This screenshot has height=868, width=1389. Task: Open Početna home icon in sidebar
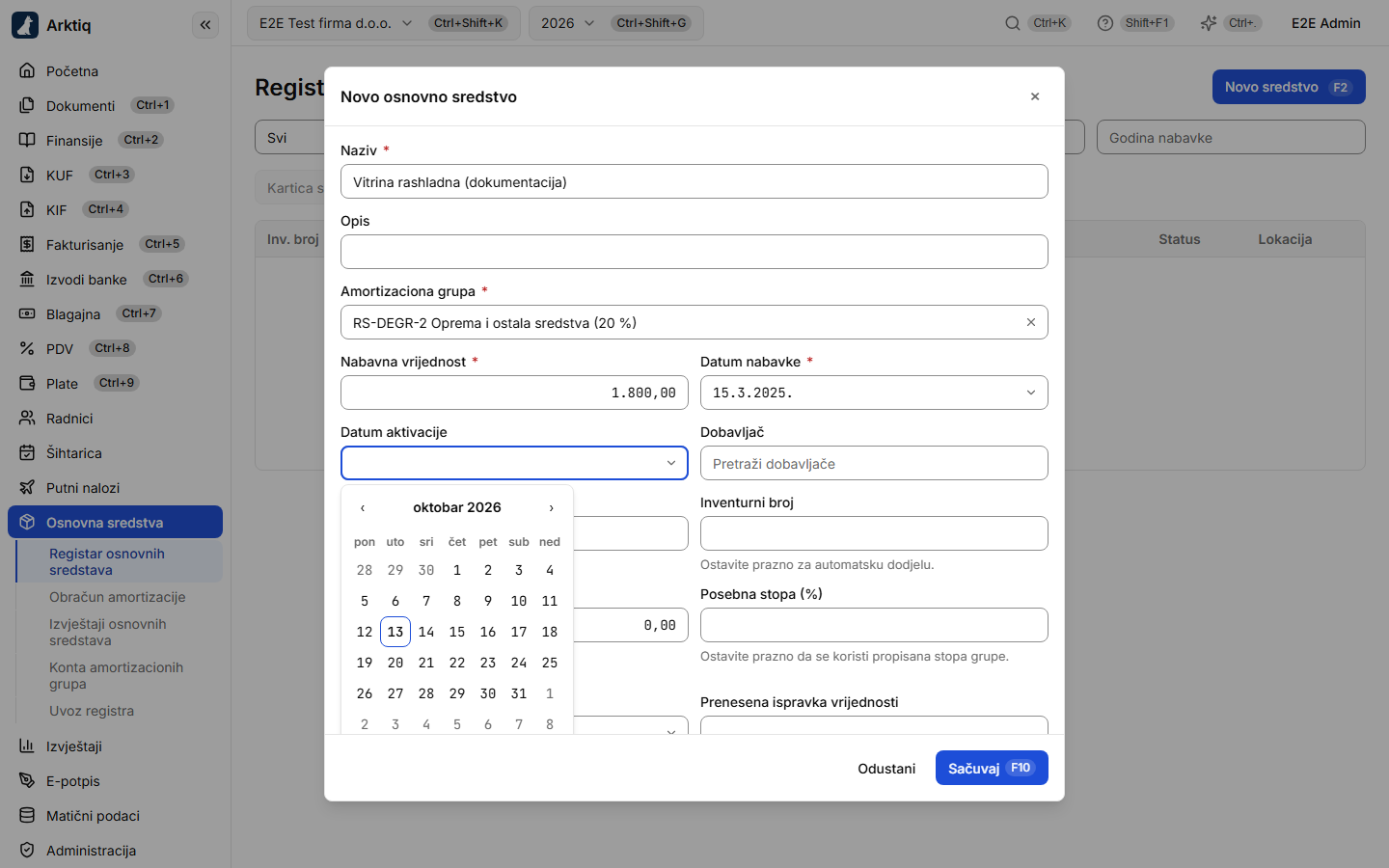[x=27, y=70]
